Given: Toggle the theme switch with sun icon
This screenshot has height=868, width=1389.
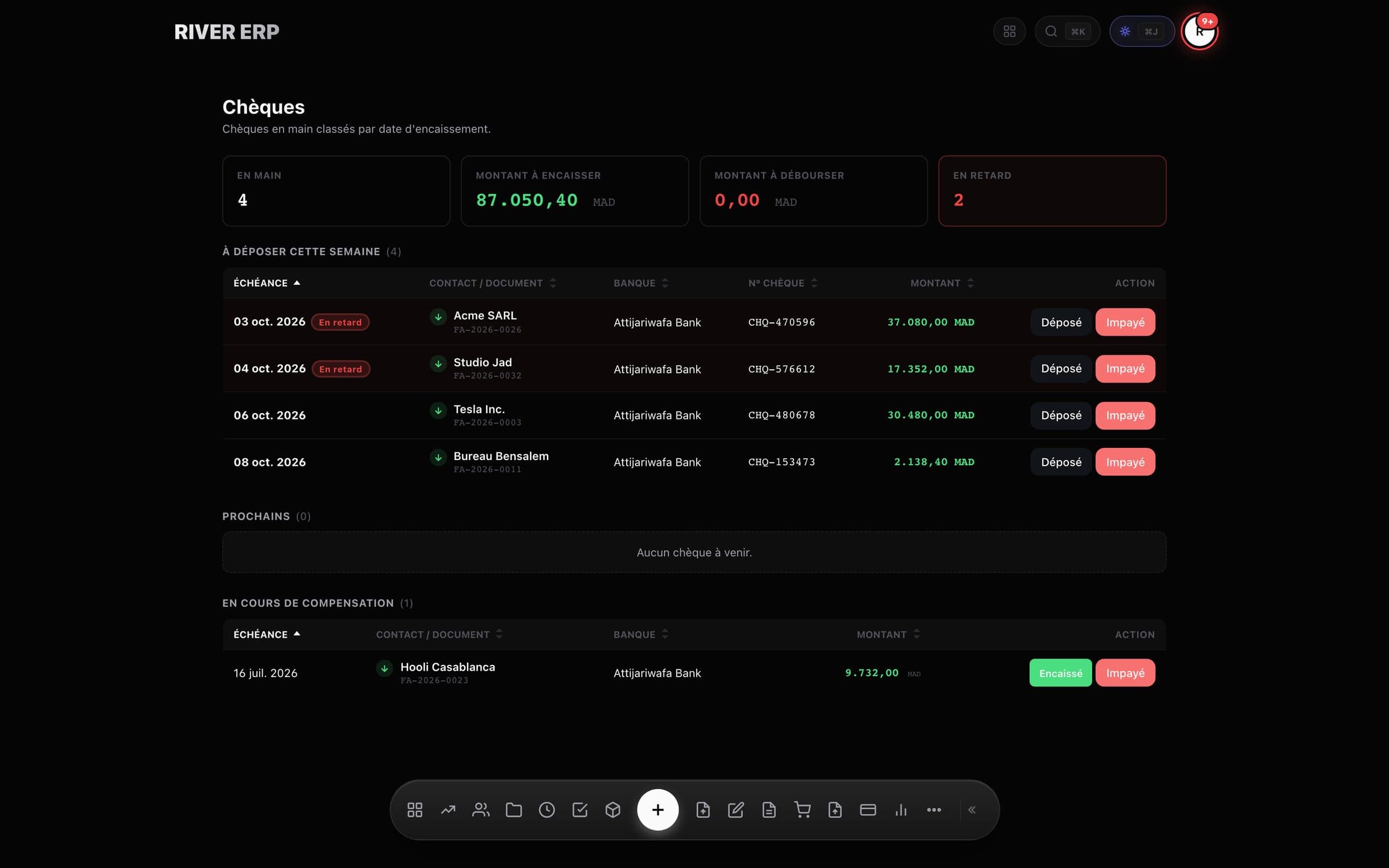Looking at the screenshot, I should tap(1142, 31).
